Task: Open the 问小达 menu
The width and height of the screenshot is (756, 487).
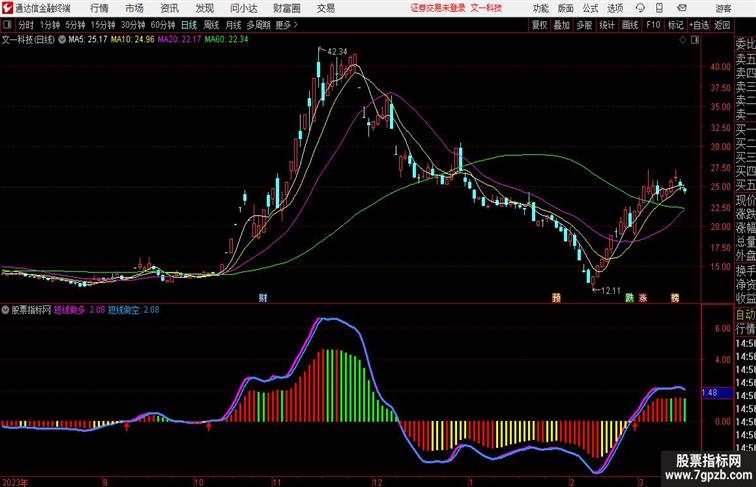Action: click(x=243, y=8)
